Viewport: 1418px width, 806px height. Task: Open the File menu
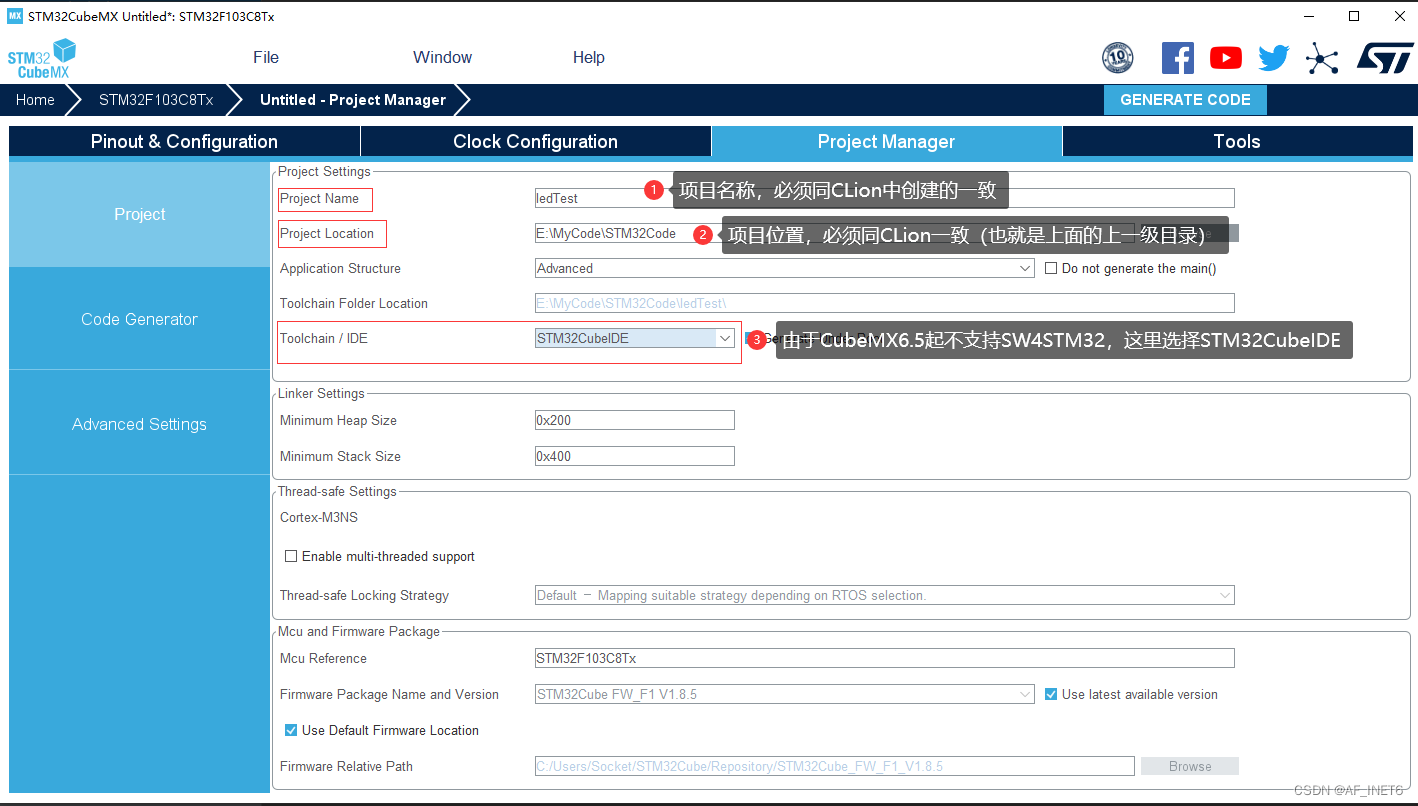[266, 57]
